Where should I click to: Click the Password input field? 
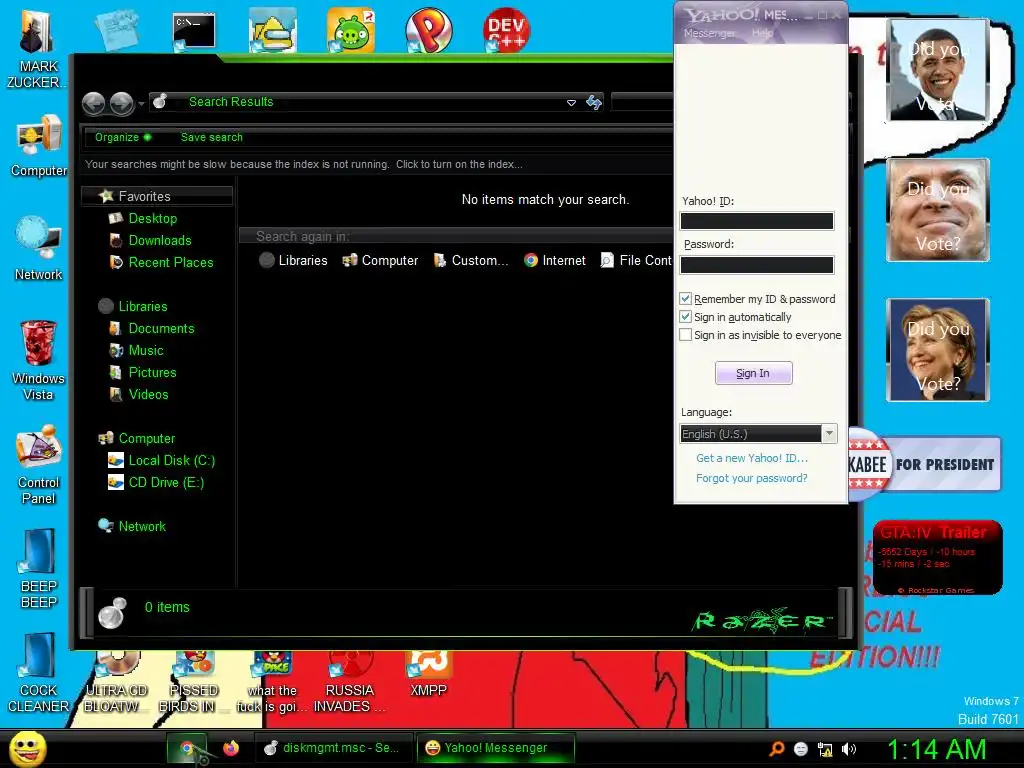coord(757,264)
